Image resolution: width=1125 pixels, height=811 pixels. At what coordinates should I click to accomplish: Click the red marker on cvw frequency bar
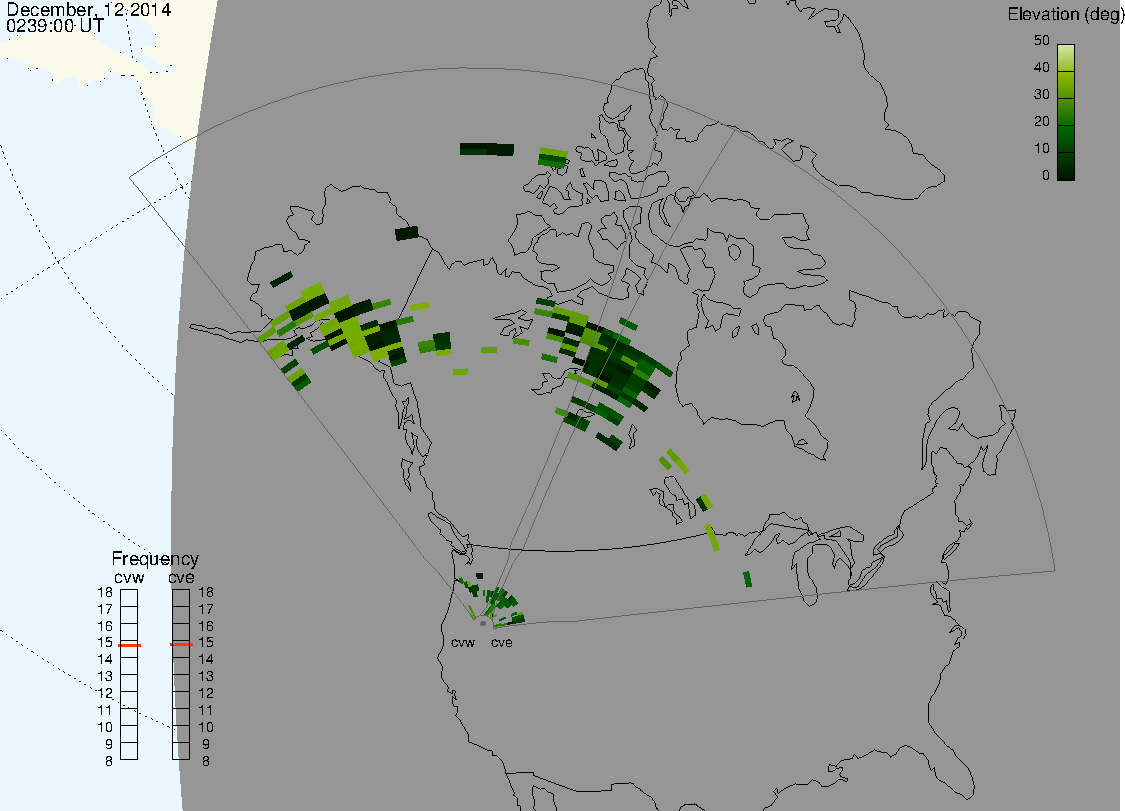coord(129,645)
